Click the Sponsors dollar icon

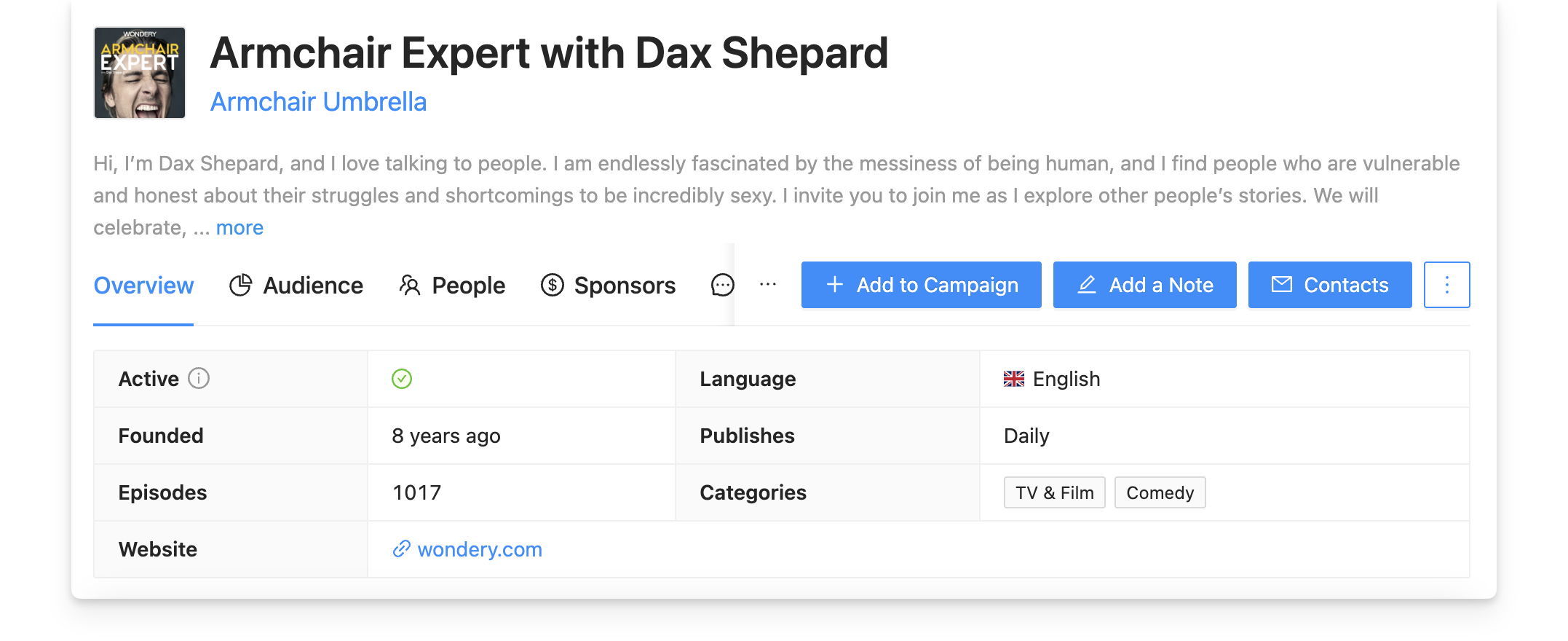coord(553,286)
